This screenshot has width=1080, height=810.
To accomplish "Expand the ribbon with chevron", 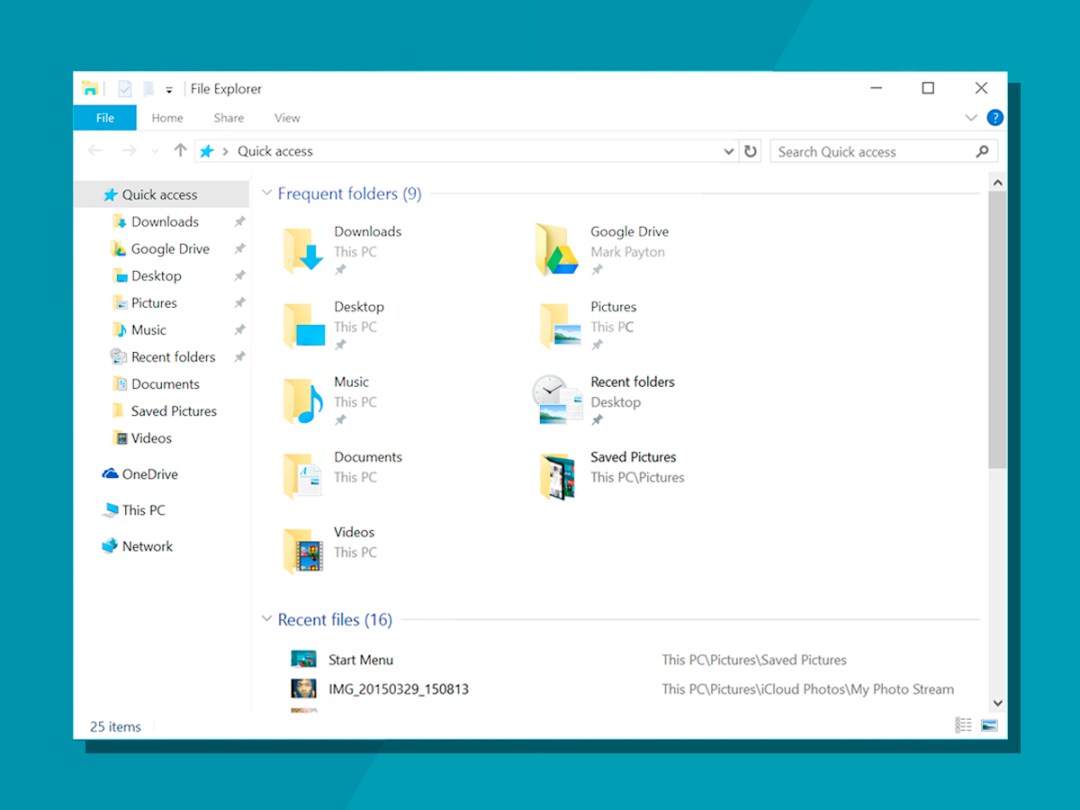I will (x=970, y=118).
